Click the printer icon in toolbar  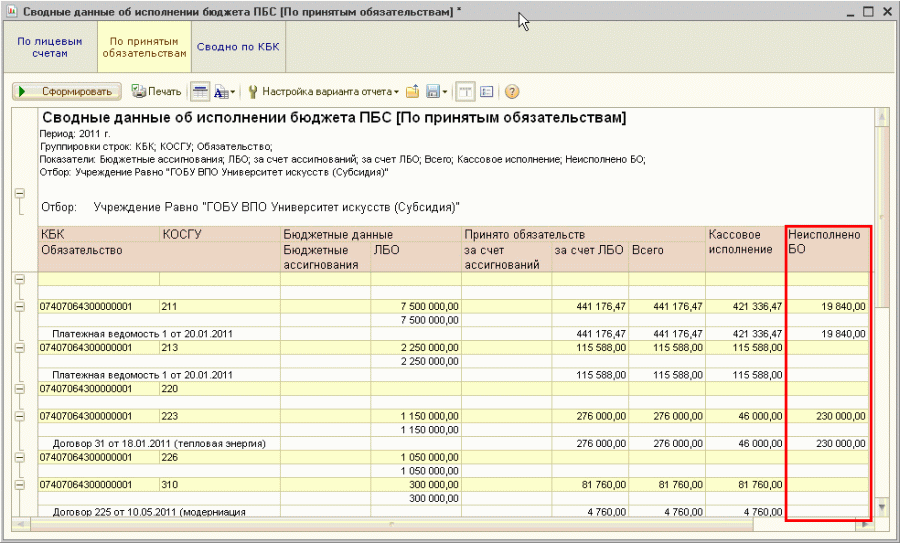139,92
